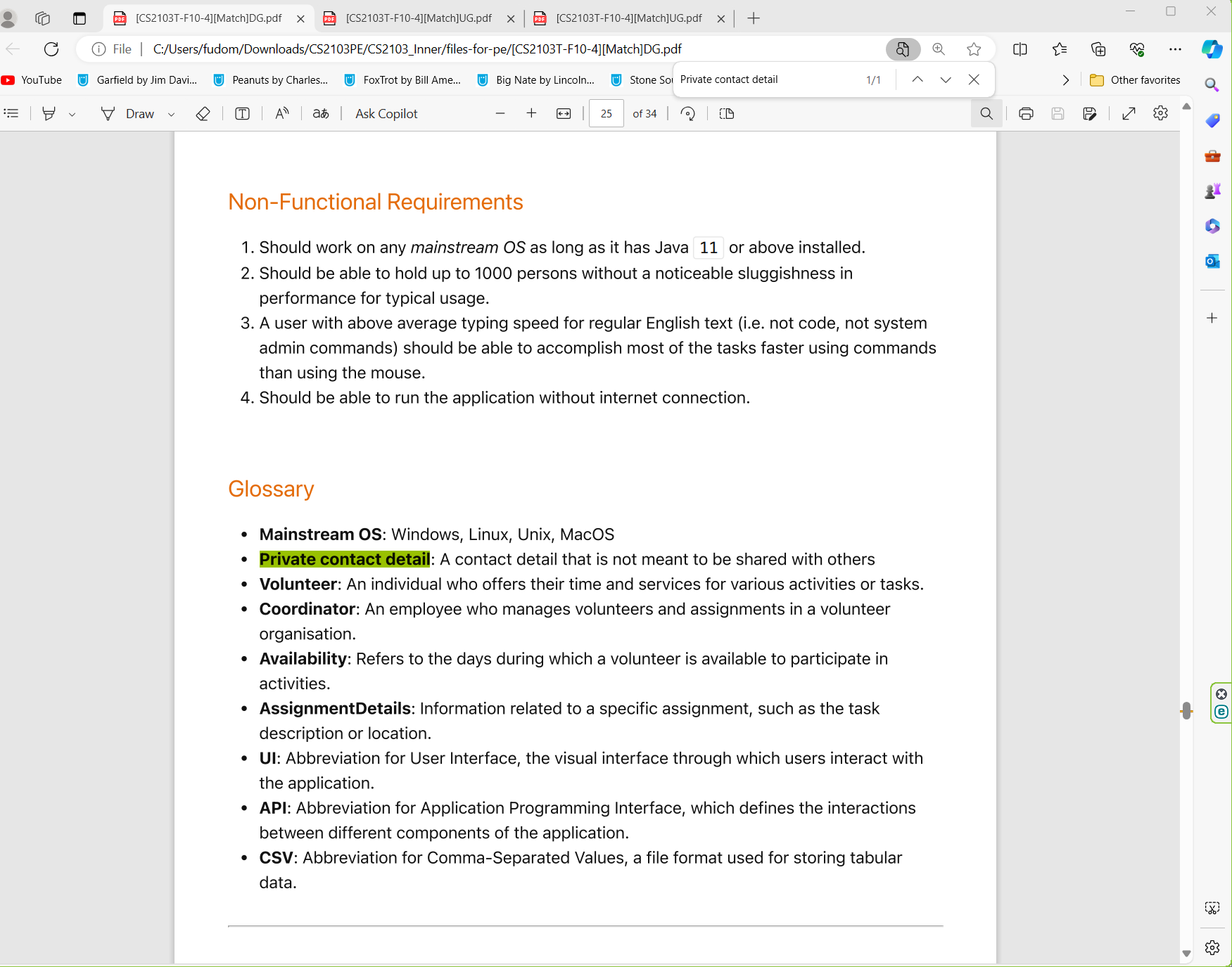Image resolution: width=1232 pixels, height=967 pixels.
Task: Open sidebar Outlook icon
Action: click(1212, 261)
